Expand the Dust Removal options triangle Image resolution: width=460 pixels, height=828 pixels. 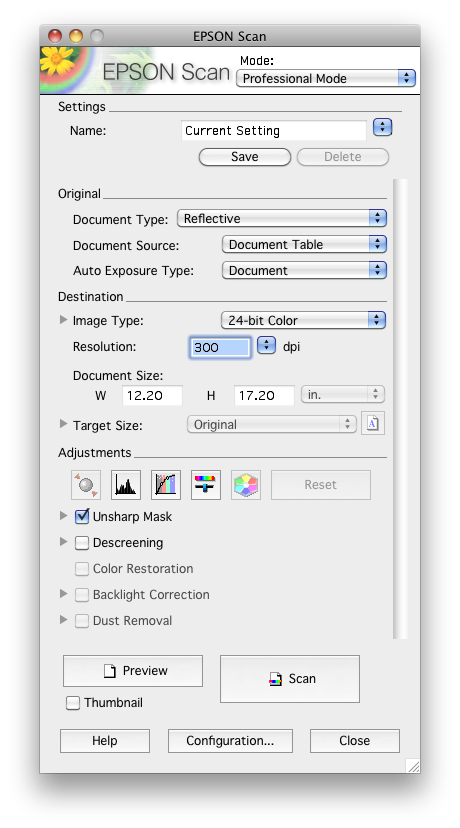(x=63, y=619)
